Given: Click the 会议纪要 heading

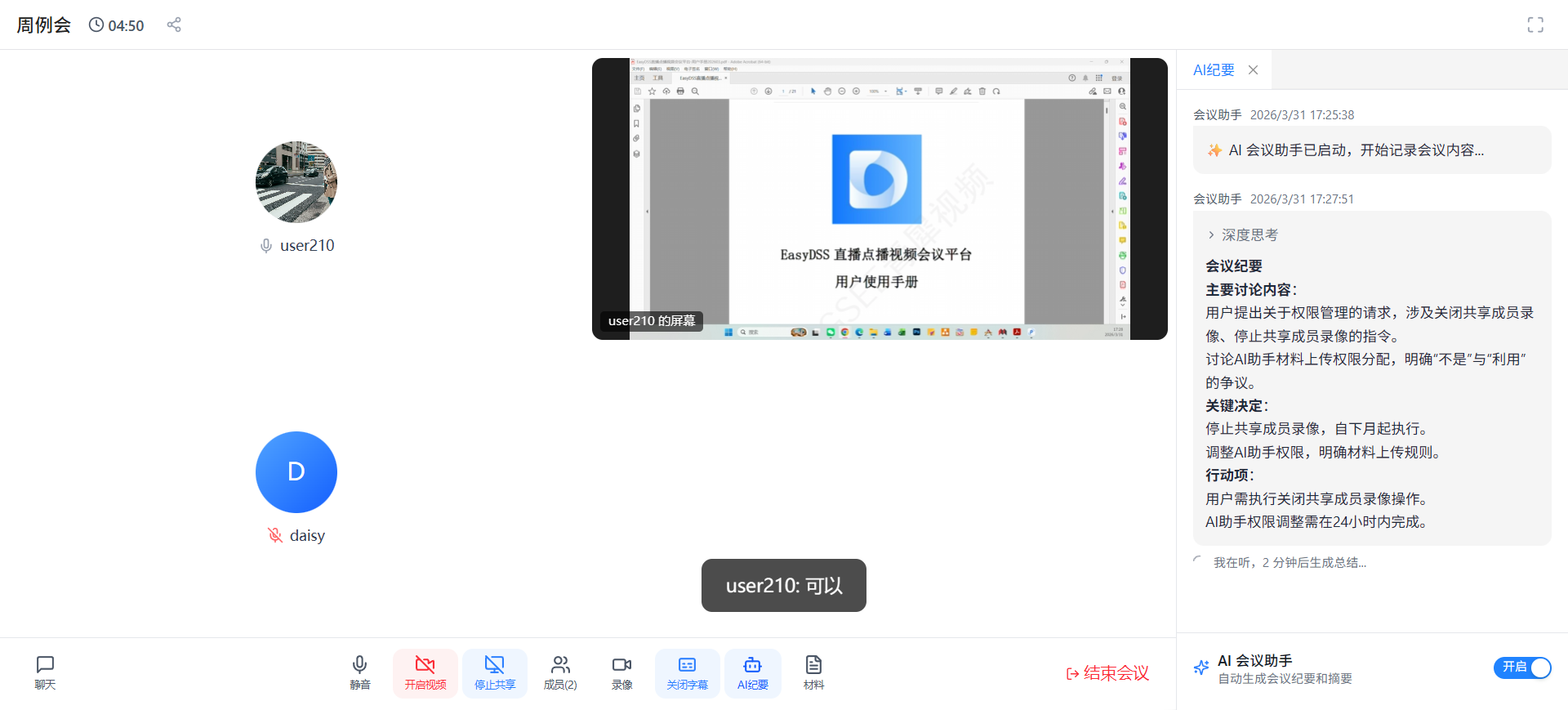Looking at the screenshot, I should [x=1234, y=266].
